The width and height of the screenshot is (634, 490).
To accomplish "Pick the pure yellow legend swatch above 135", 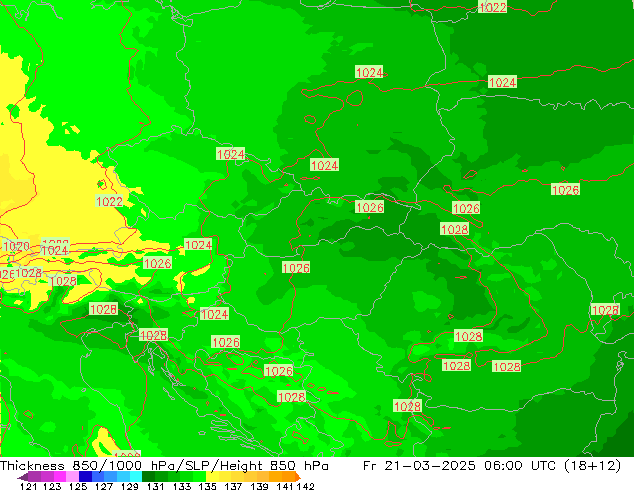I will click(212, 476).
